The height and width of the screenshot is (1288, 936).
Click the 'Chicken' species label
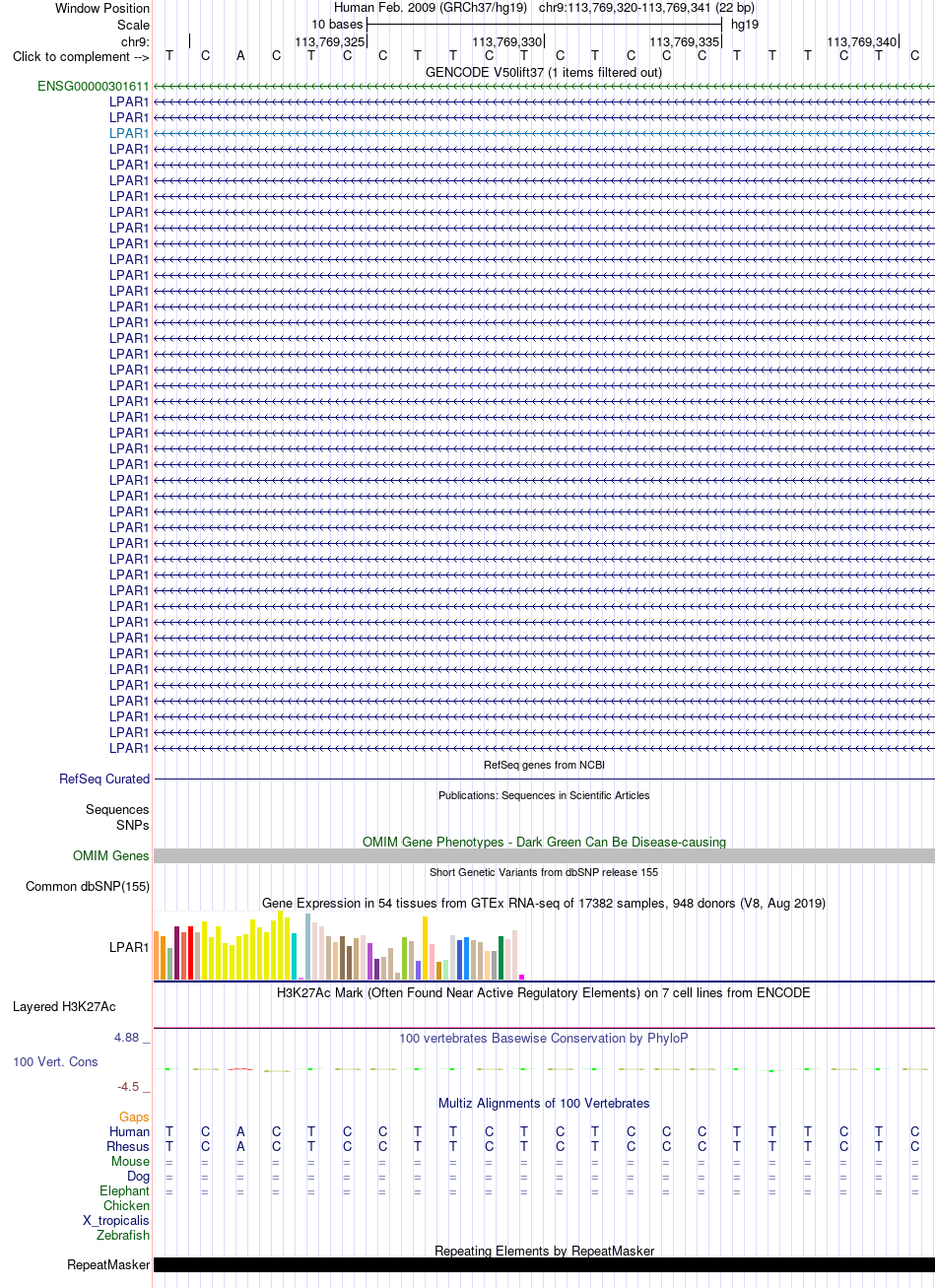click(x=126, y=1205)
